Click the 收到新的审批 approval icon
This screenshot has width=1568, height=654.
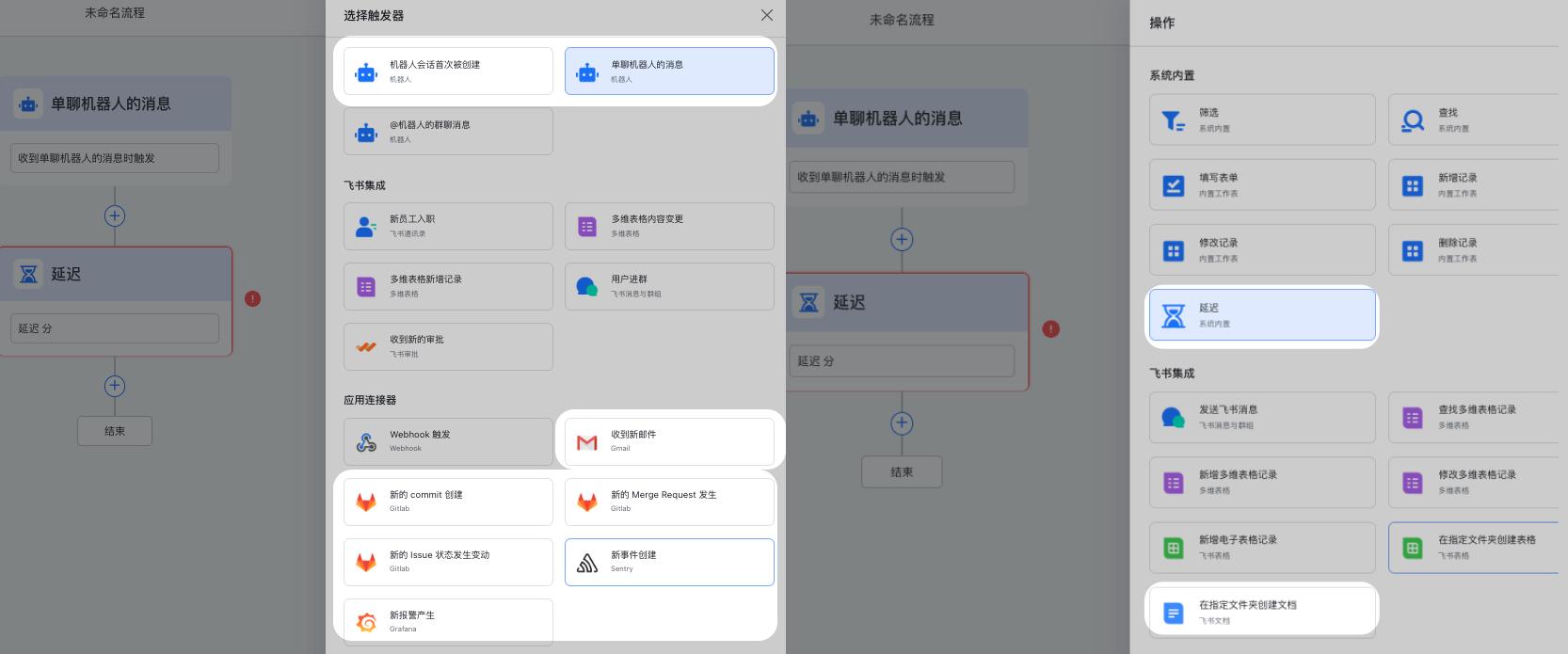366,346
